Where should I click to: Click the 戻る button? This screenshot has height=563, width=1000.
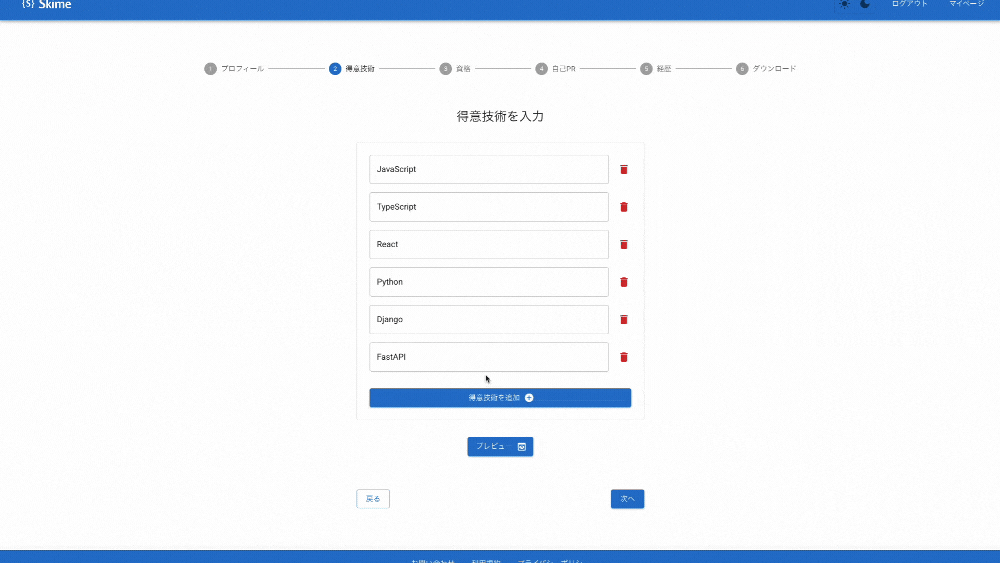click(373, 499)
